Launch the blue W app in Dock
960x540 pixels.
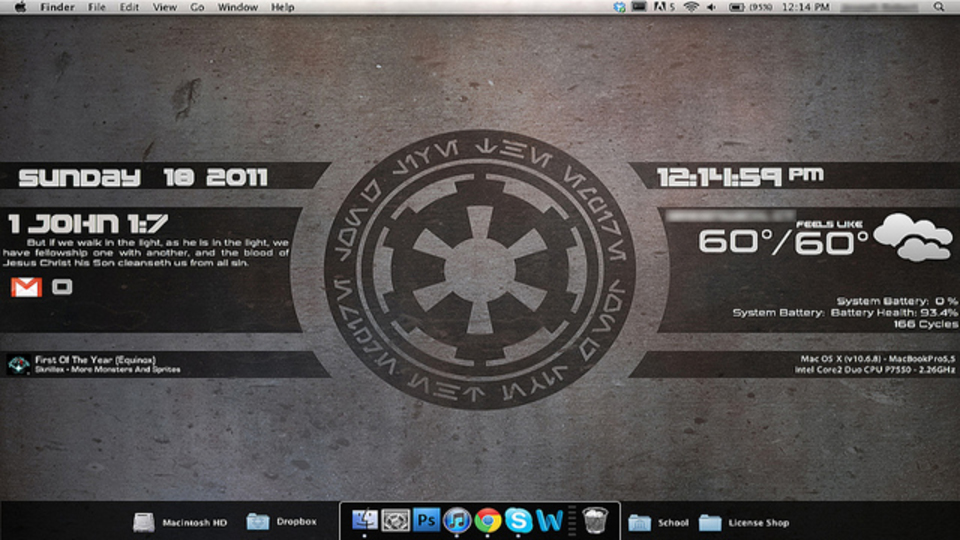[549, 520]
